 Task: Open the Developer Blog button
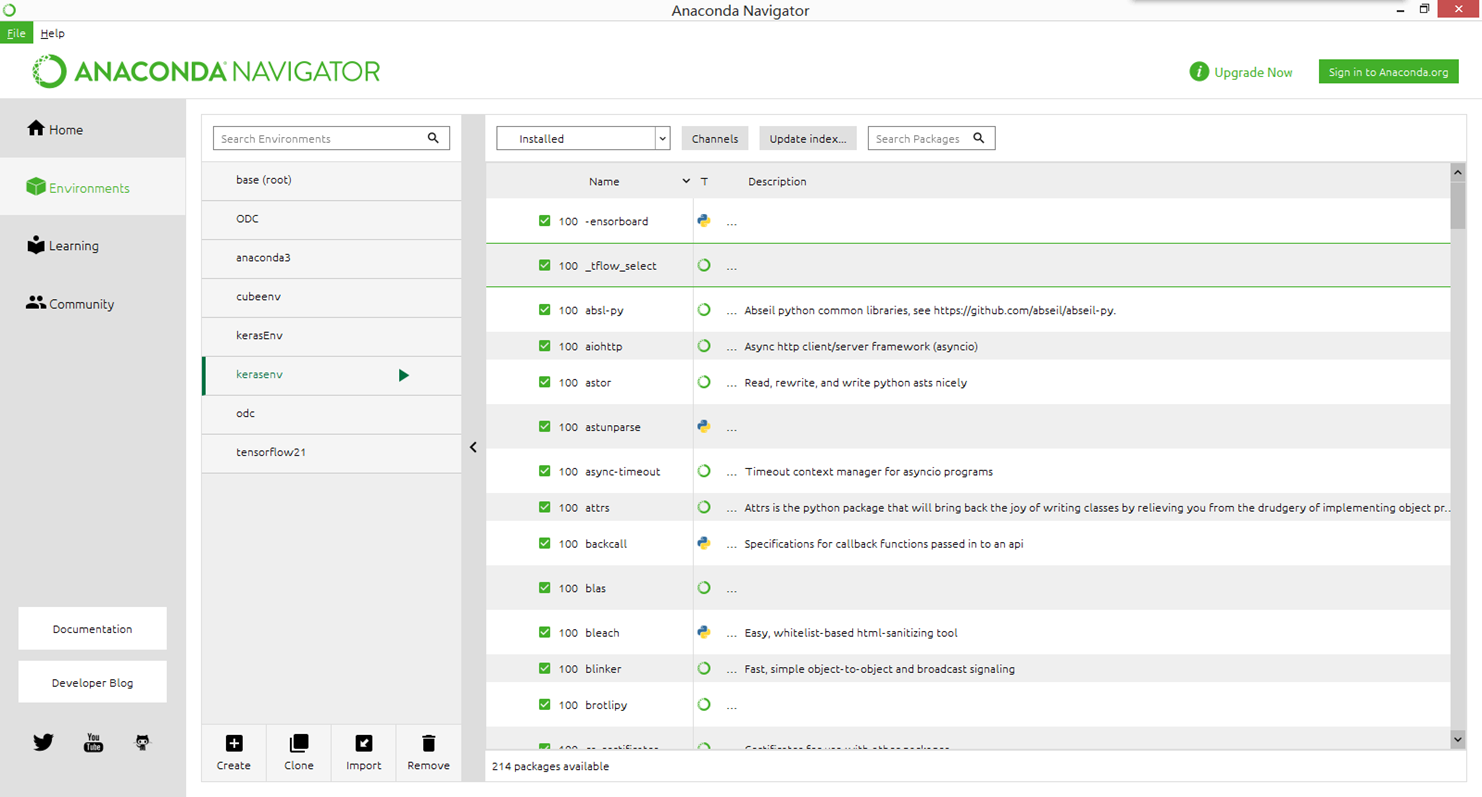[x=92, y=683]
